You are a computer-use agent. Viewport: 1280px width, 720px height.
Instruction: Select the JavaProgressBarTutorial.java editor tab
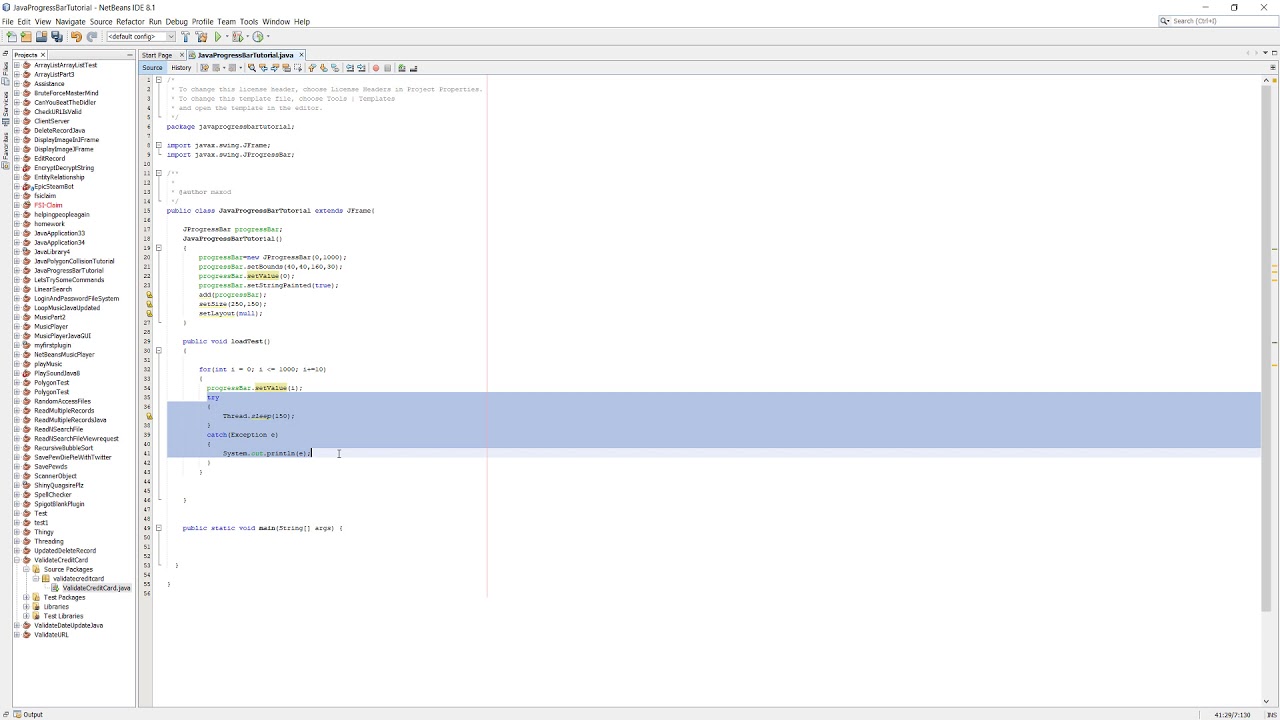click(x=245, y=55)
